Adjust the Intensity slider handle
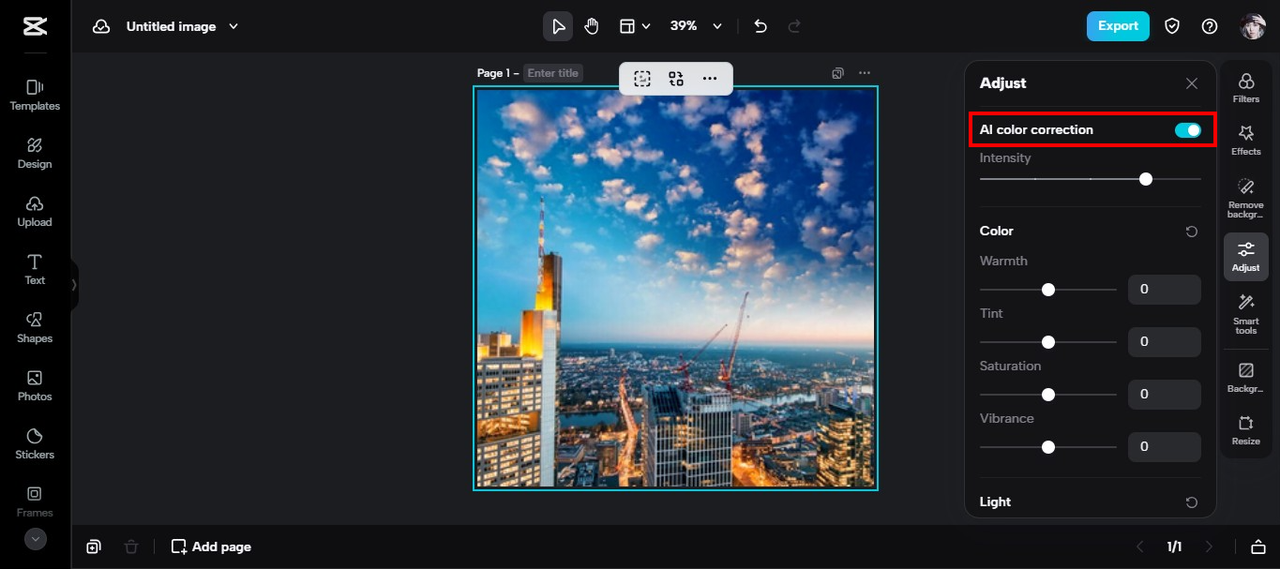 click(1146, 179)
